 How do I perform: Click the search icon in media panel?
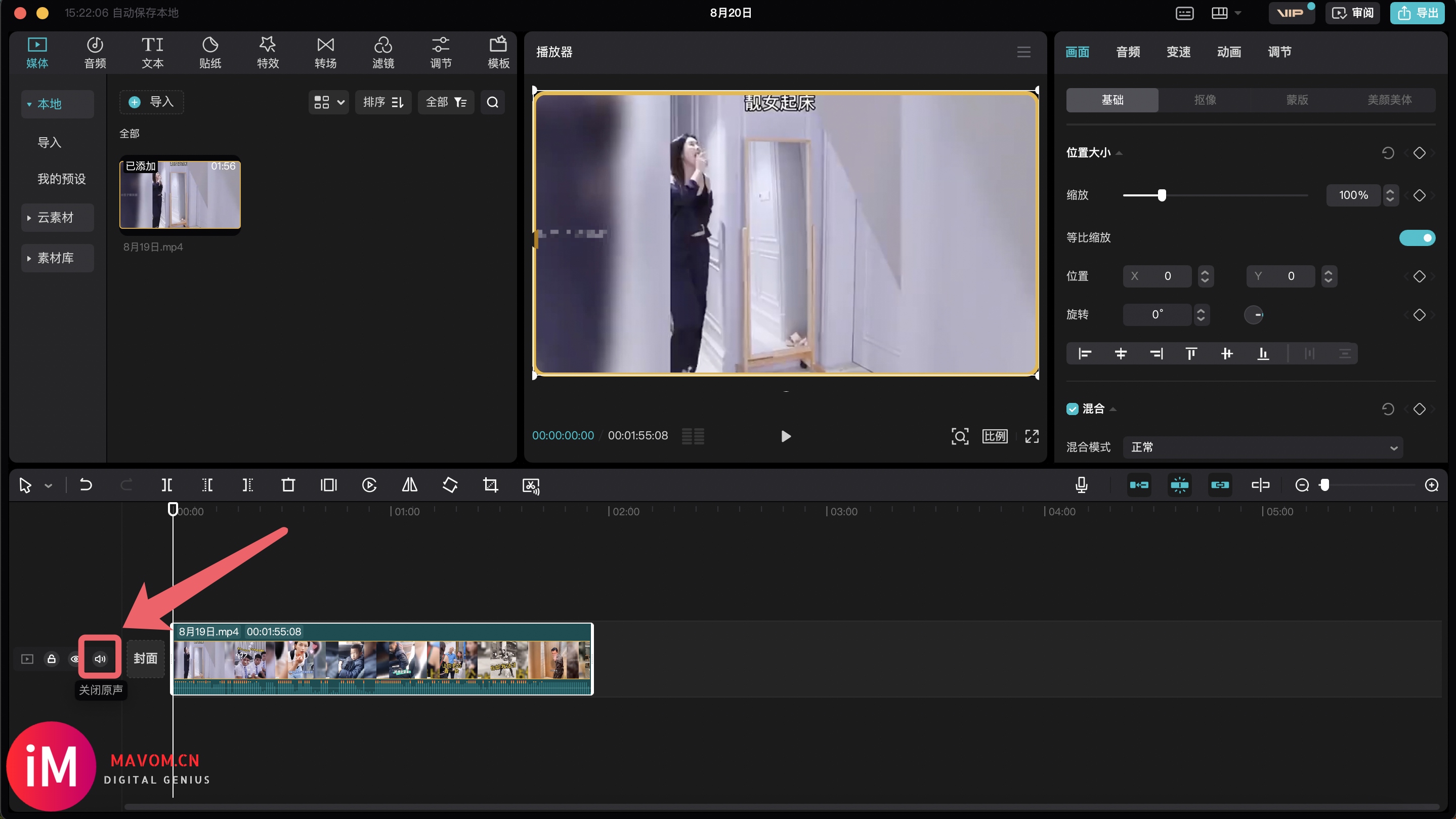pyautogui.click(x=492, y=102)
